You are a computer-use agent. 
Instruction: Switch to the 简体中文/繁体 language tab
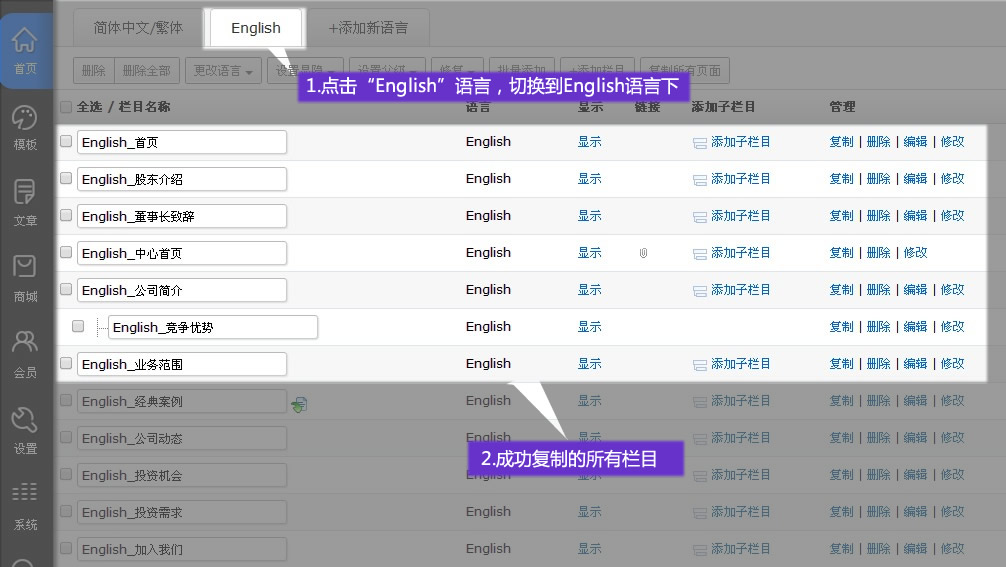click(x=138, y=28)
